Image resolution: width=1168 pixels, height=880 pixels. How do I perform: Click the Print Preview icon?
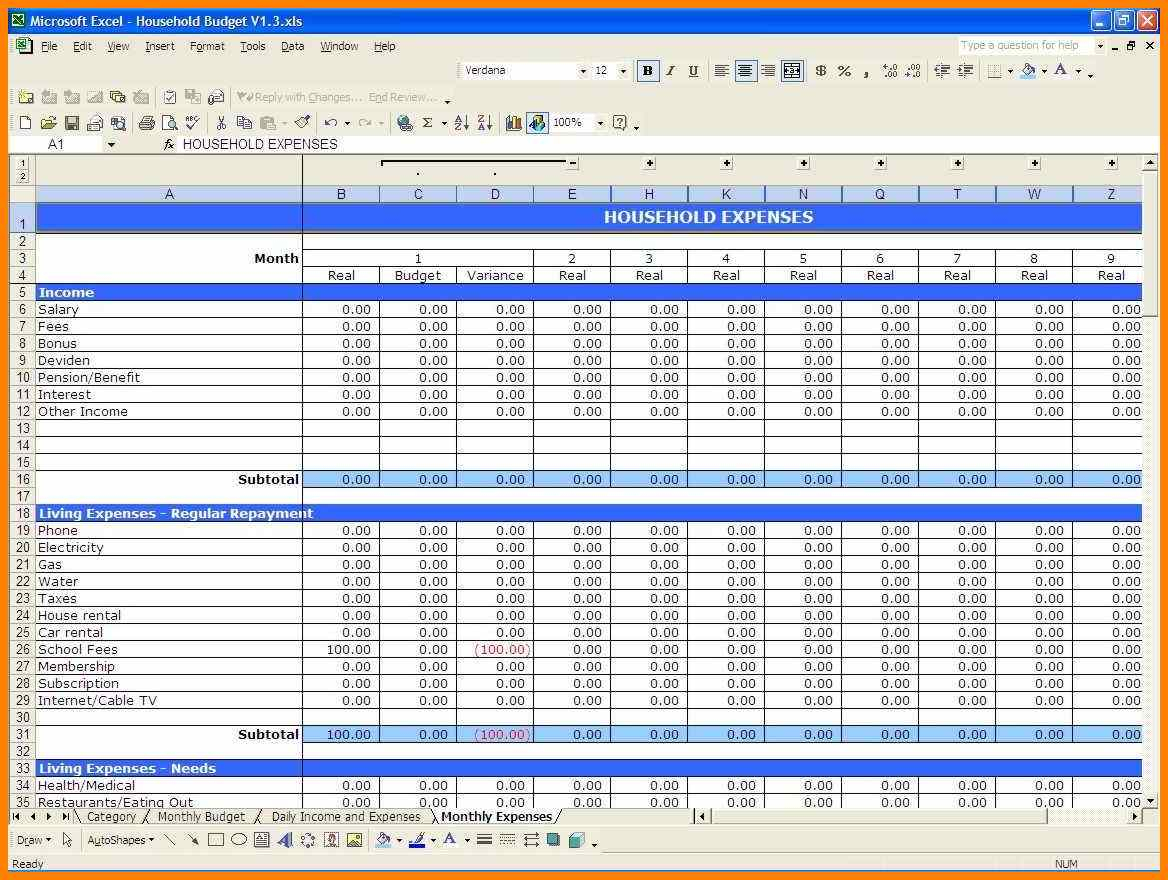pyautogui.click(x=170, y=123)
